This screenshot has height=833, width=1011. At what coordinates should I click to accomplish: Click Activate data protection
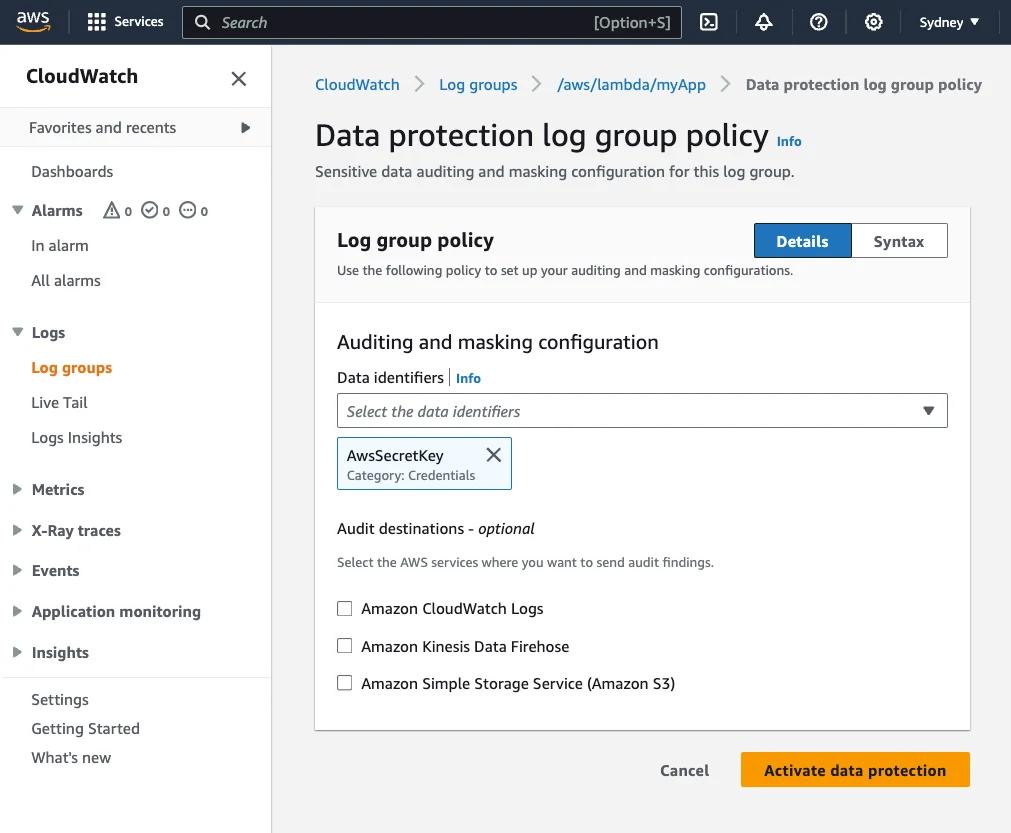pyautogui.click(x=854, y=770)
